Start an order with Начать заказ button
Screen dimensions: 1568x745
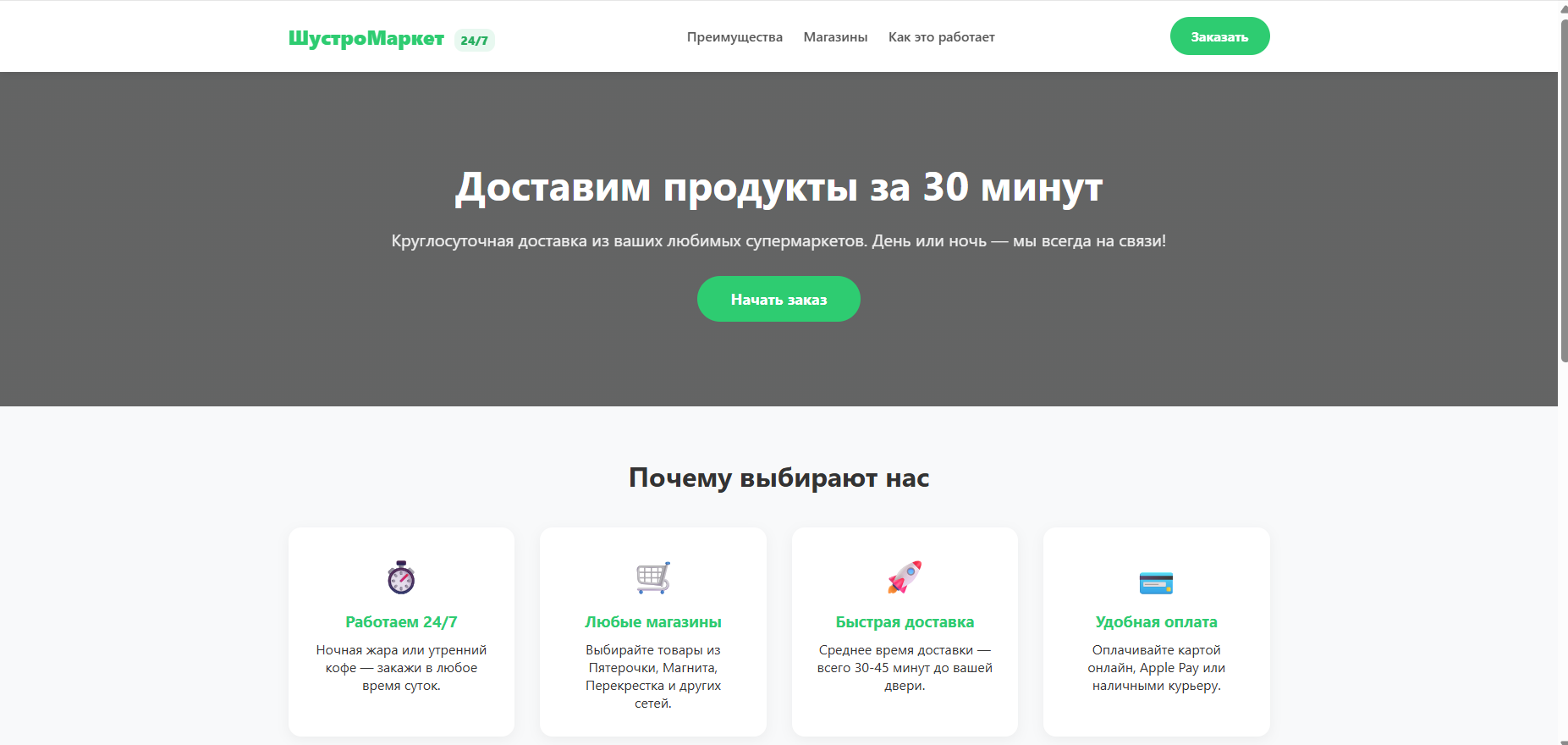[x=778, y=299]
